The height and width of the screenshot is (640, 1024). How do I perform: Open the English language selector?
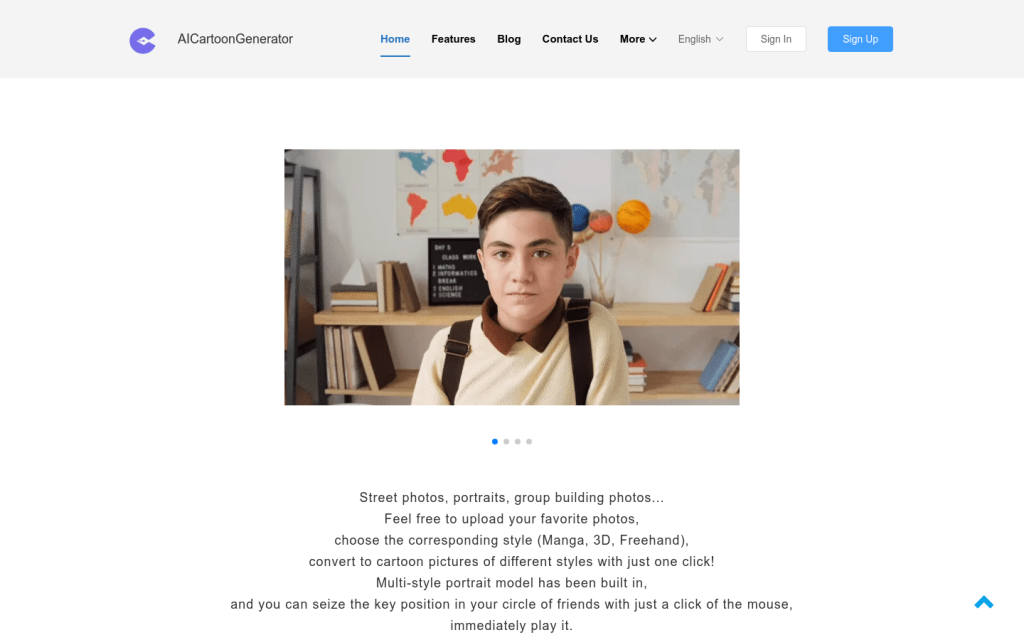coord(700,39)
